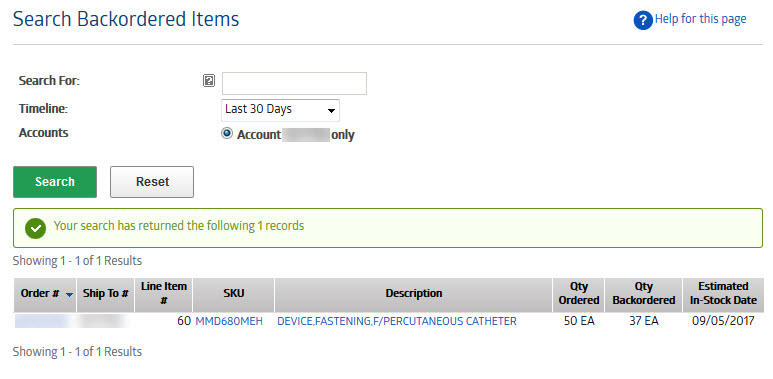Screen dimensions: 773x379
Task: Focus the Search For text field
Action: [294, 83]
